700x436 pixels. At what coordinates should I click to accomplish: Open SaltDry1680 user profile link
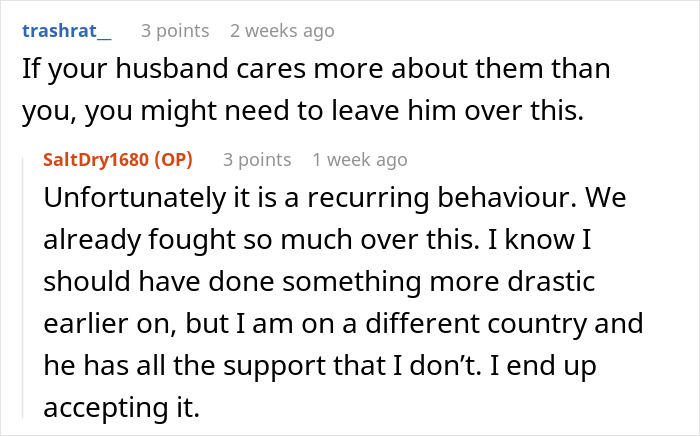[x=96, y=159]
